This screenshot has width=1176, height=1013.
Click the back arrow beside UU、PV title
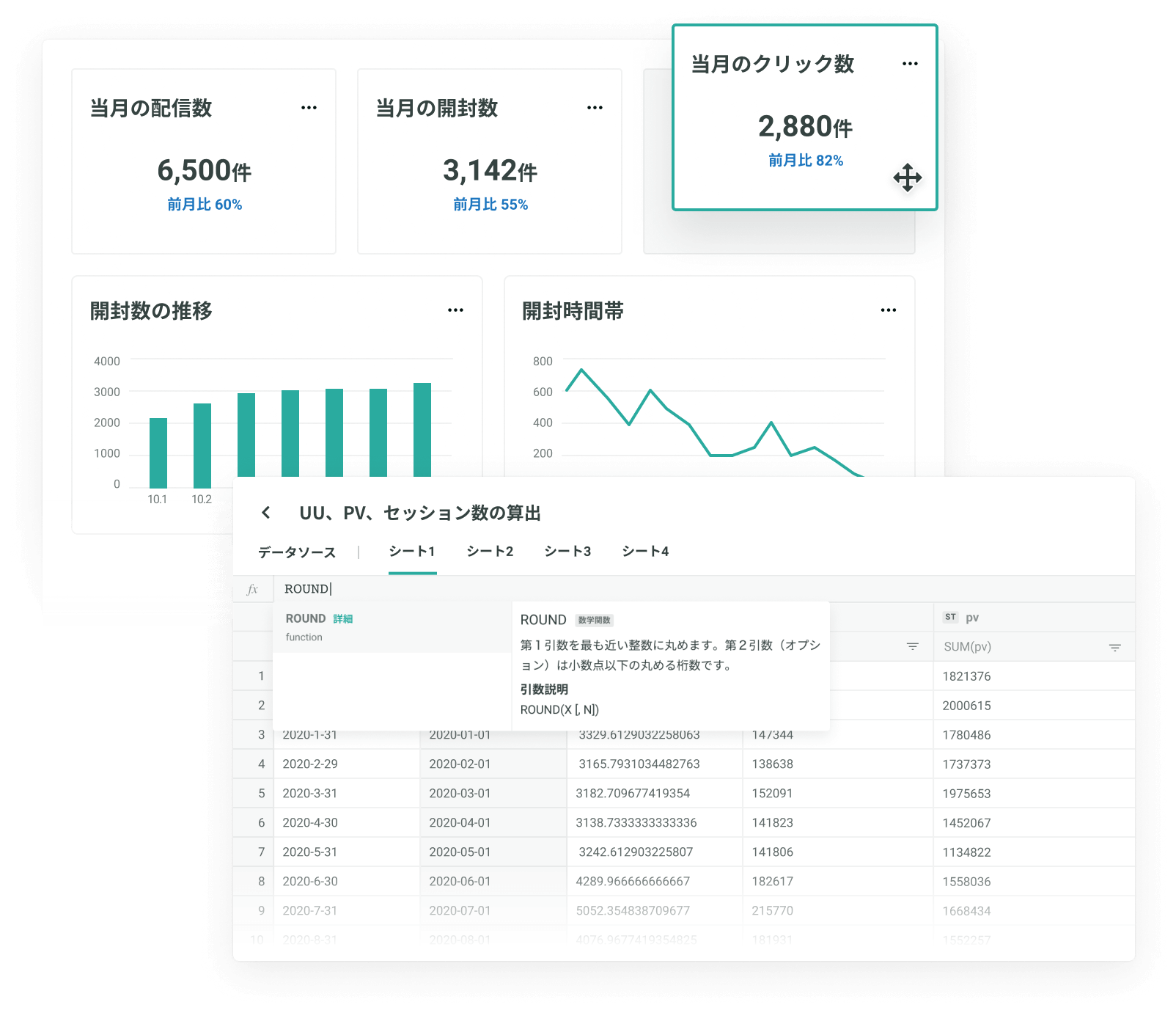(x=266, y=513)
